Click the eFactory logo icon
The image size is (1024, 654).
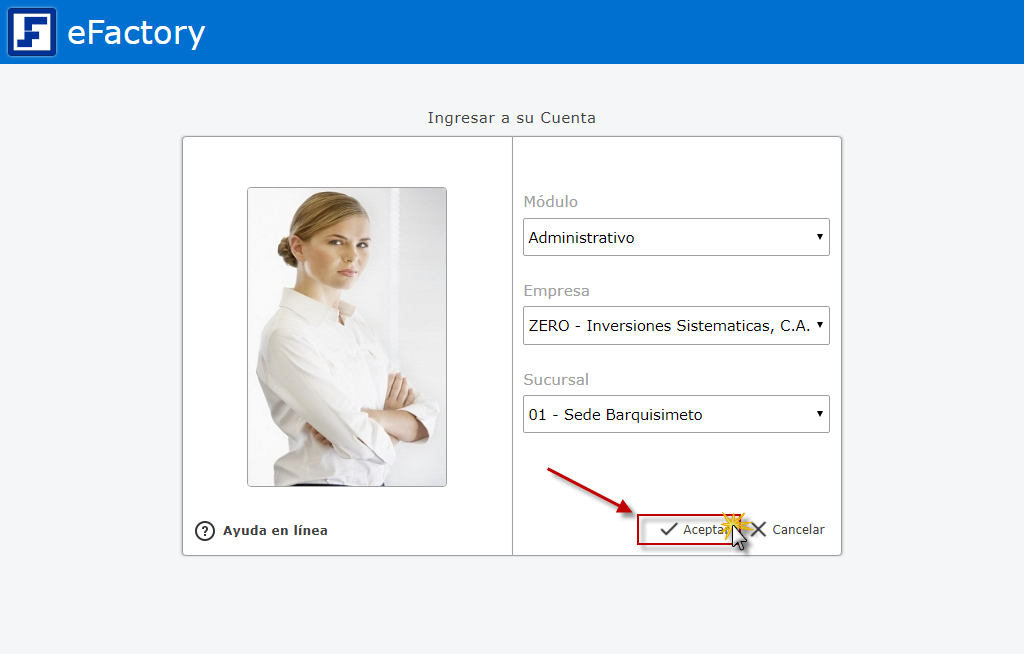click(32, 32)
